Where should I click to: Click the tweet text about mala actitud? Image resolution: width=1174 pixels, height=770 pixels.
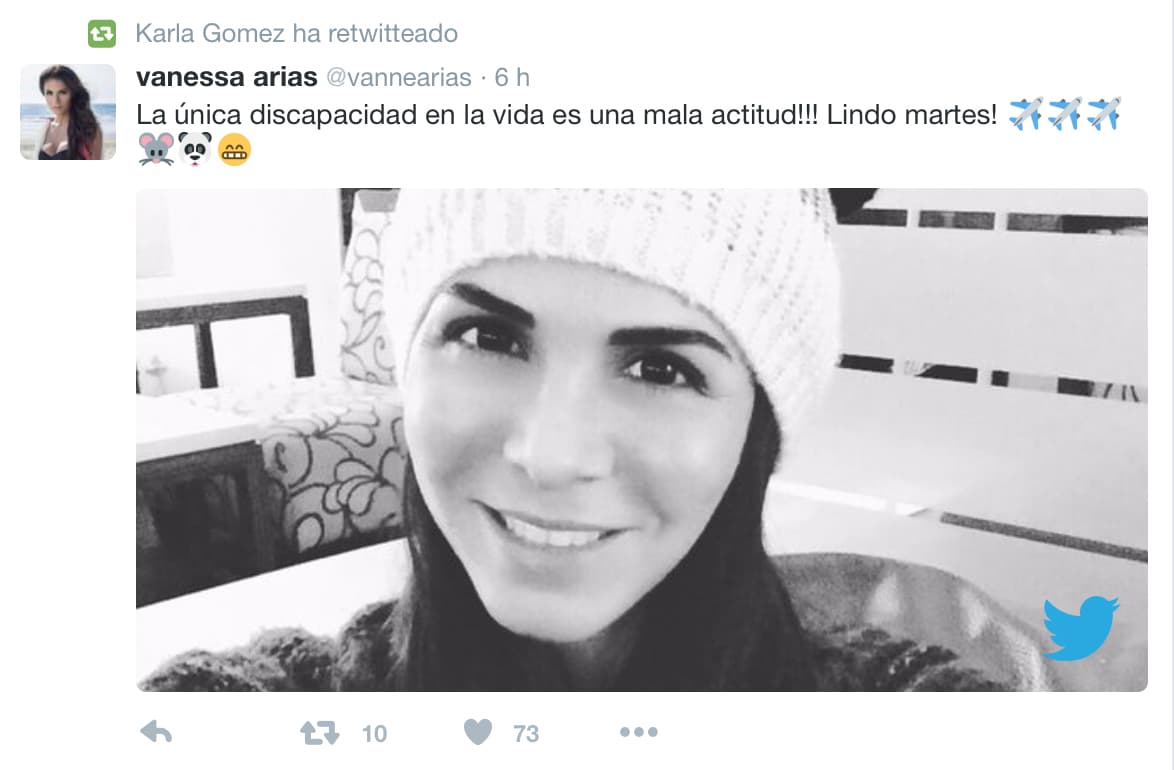[x=567, y=115]
